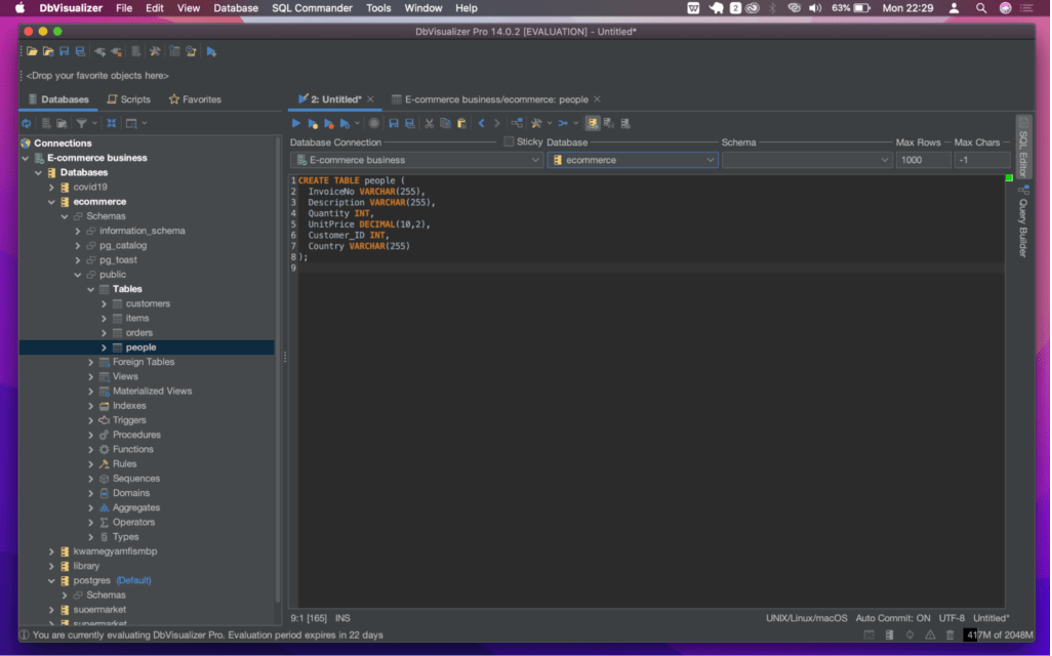Switch to the Favorites tab
The image size is (1052, 656).
tap(195, 99)
